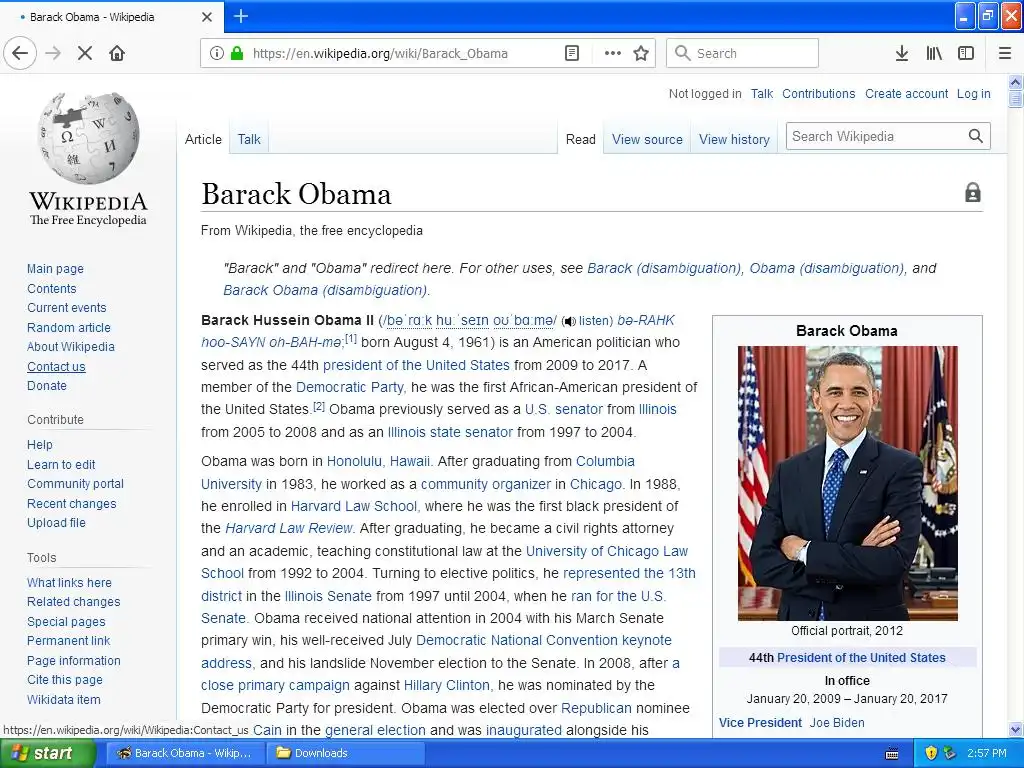Click the Contact us sidebar link
The height and width of the screenshot is (768, 1024).
point(56,366)
